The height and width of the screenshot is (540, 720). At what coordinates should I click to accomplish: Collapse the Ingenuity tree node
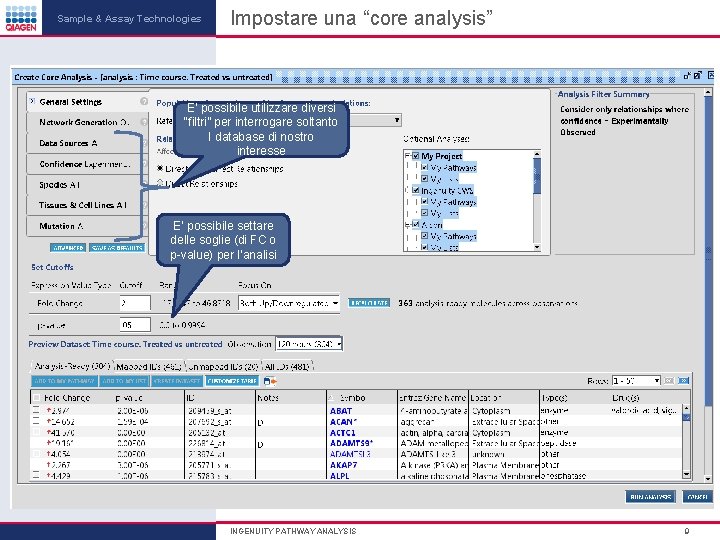(407, 190)
